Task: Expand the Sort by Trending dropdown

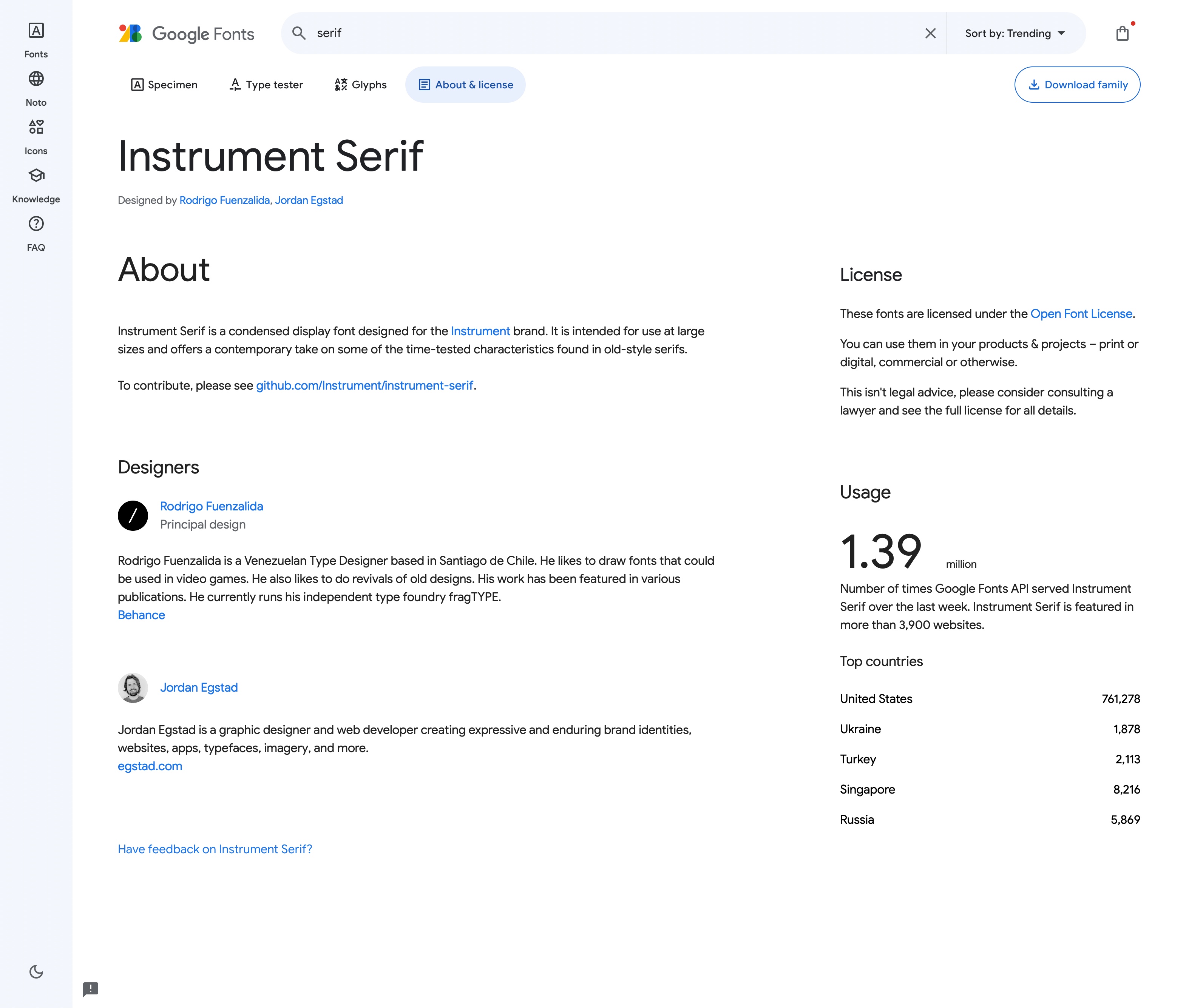Action: pos(1015,33)
